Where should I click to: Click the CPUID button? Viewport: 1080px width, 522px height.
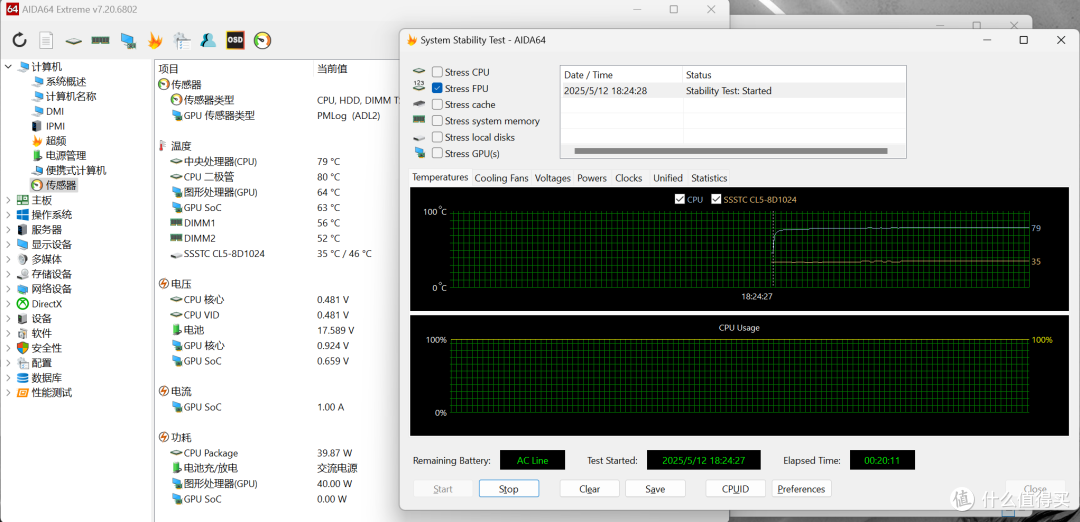click(x=736, y=489)
